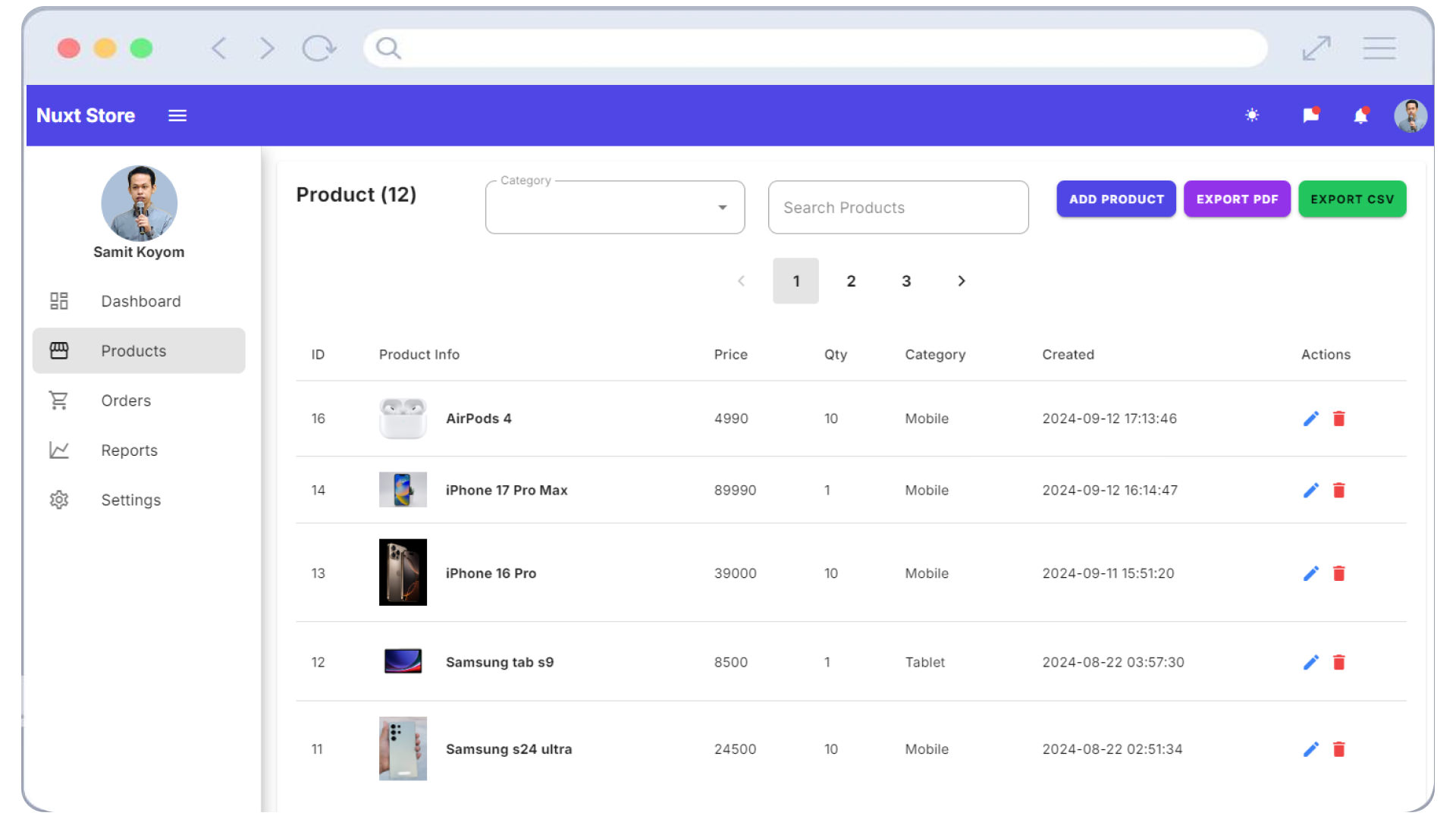This screenshot has height=819, width=1456.
Task: Click the Created column header
Action: 1068,354
